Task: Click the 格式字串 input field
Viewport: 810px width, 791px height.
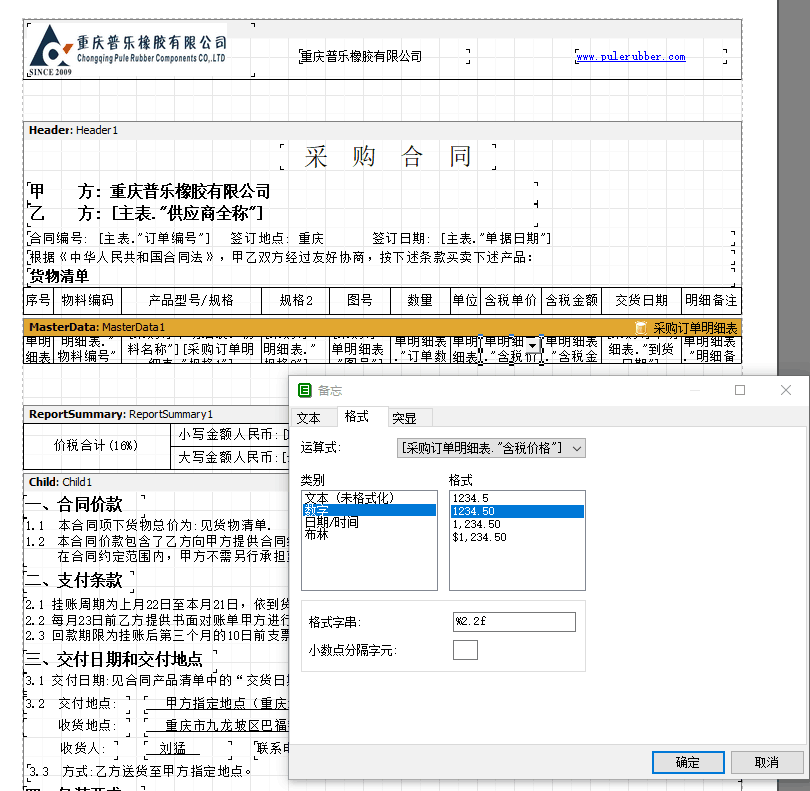Action: pyautogui.click(x=514, y=622)
